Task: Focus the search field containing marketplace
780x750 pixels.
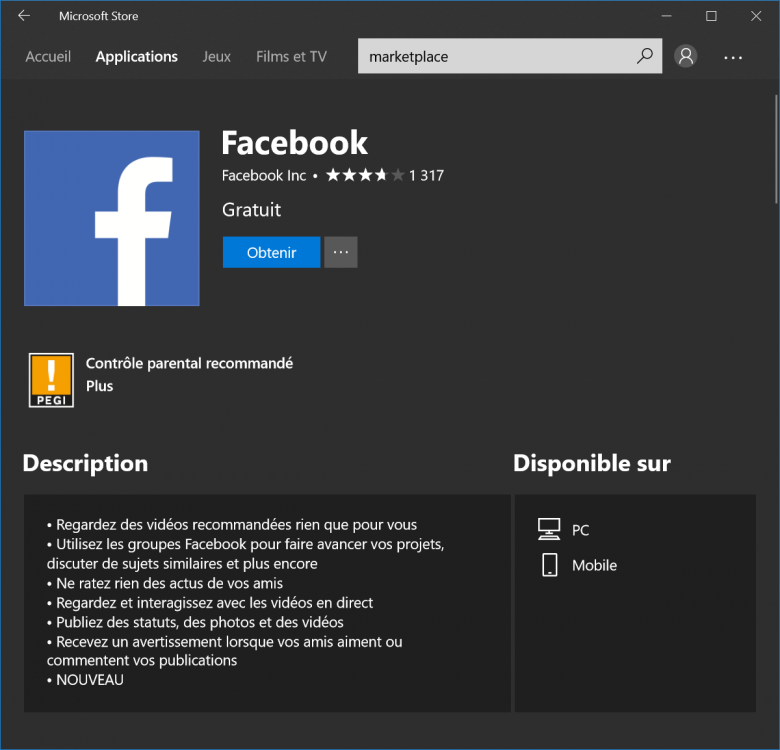Action: [495, 57]
